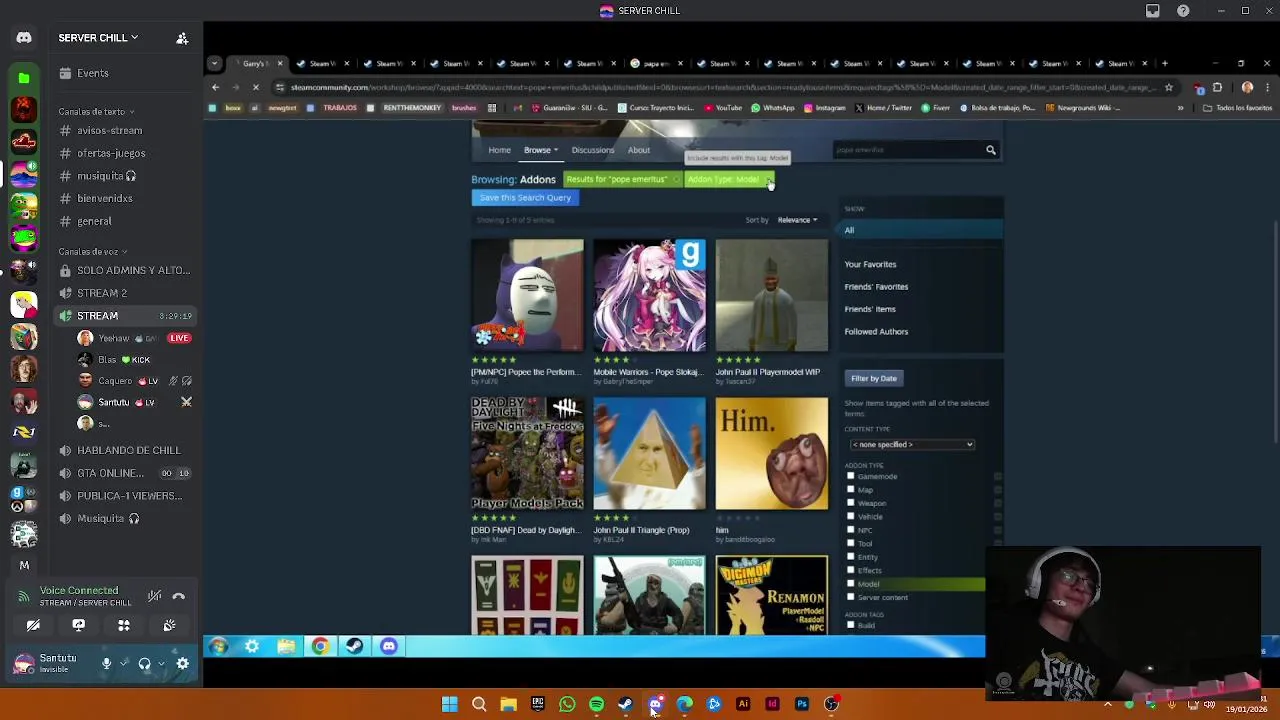Check the NPC addon type box
Screen dimensions: 1280x720
tap(851, 530)
